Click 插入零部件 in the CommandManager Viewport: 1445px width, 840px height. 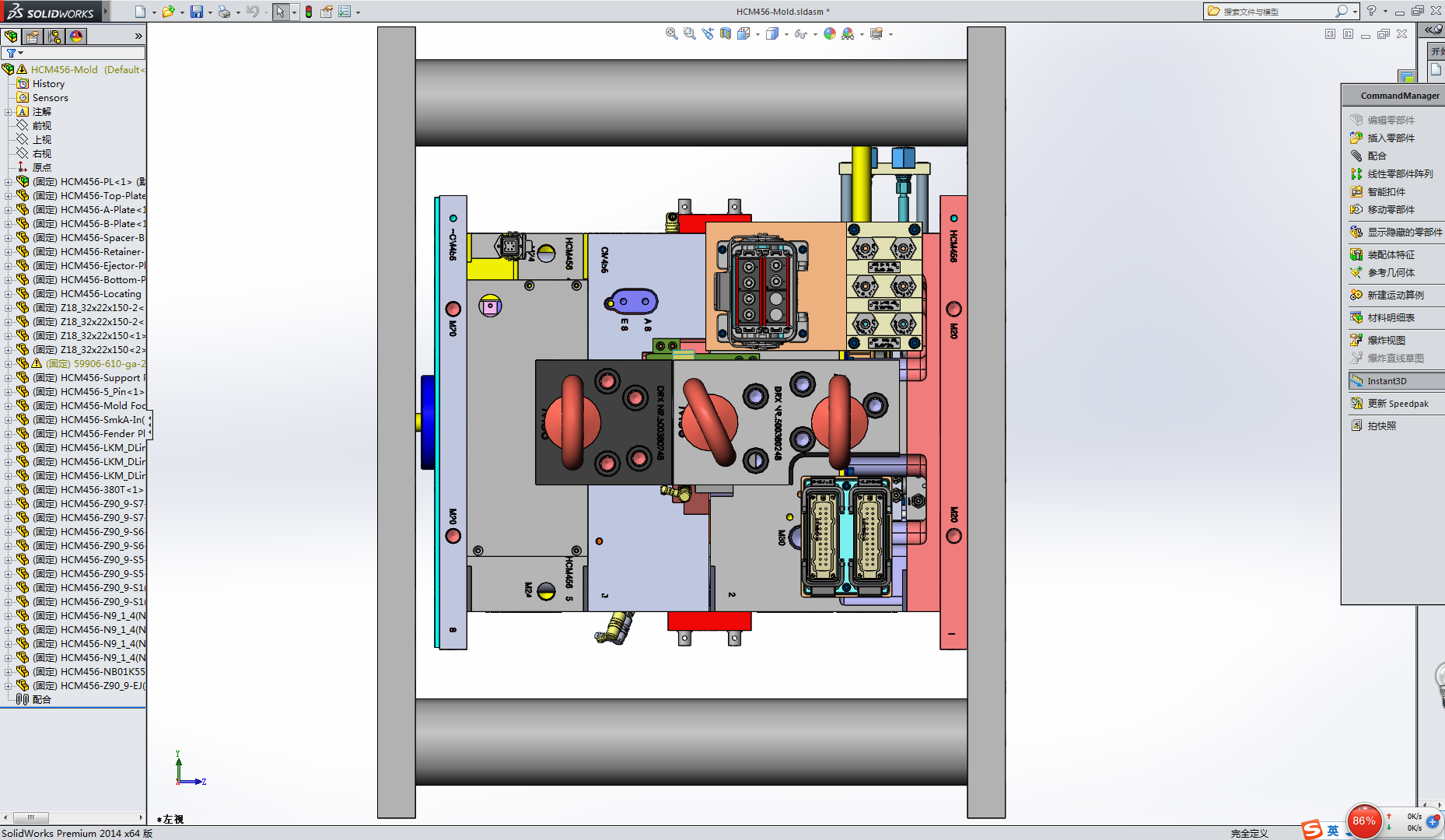pos(1391,138)
